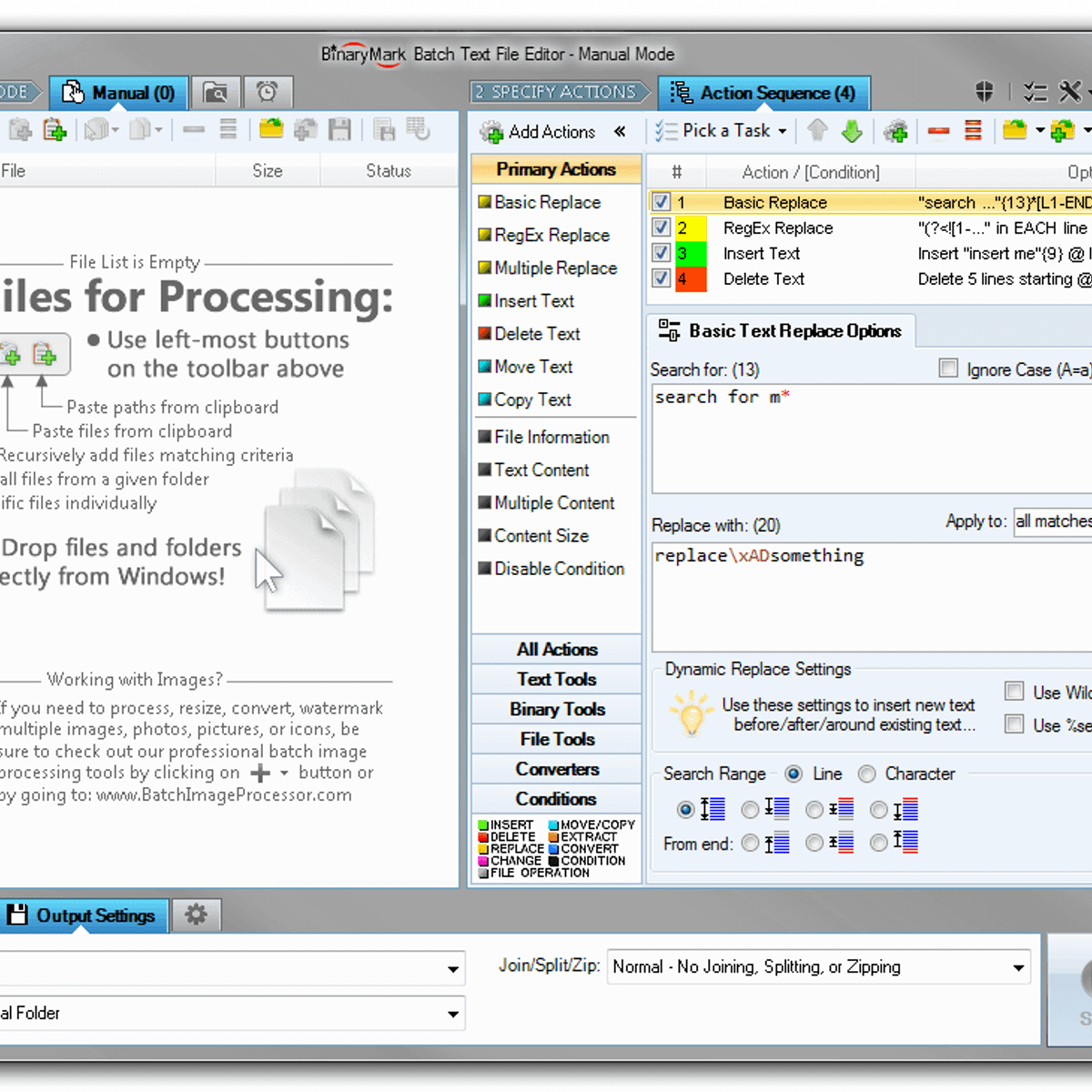
Task: Tick the lower 'Use %' checkbox in Dynamic Replace Settings
Action: pos(1014,724)
